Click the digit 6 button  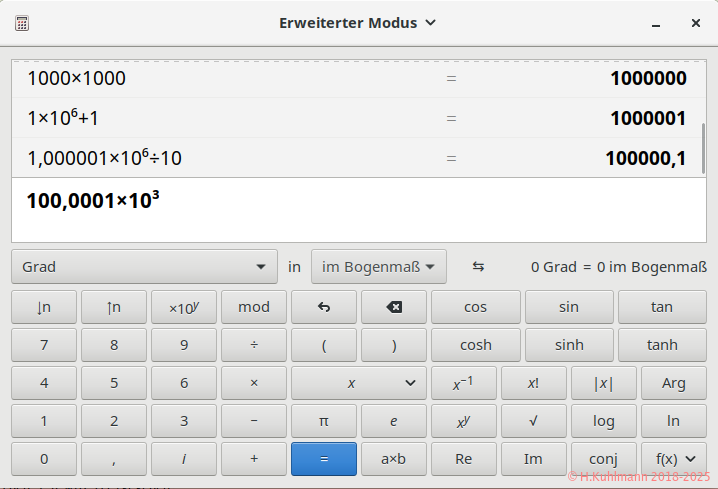tap(184, 383)
